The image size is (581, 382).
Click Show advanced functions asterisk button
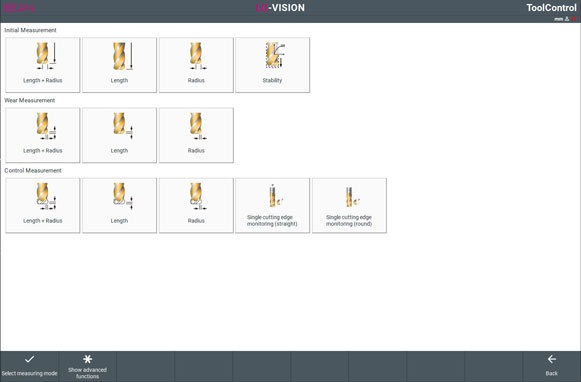[87, 366]
